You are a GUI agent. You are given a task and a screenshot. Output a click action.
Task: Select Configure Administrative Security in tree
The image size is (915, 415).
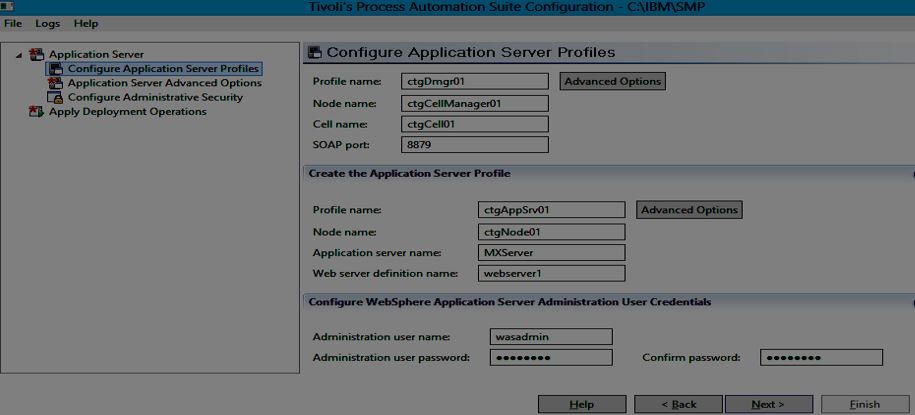coord(155,97)
